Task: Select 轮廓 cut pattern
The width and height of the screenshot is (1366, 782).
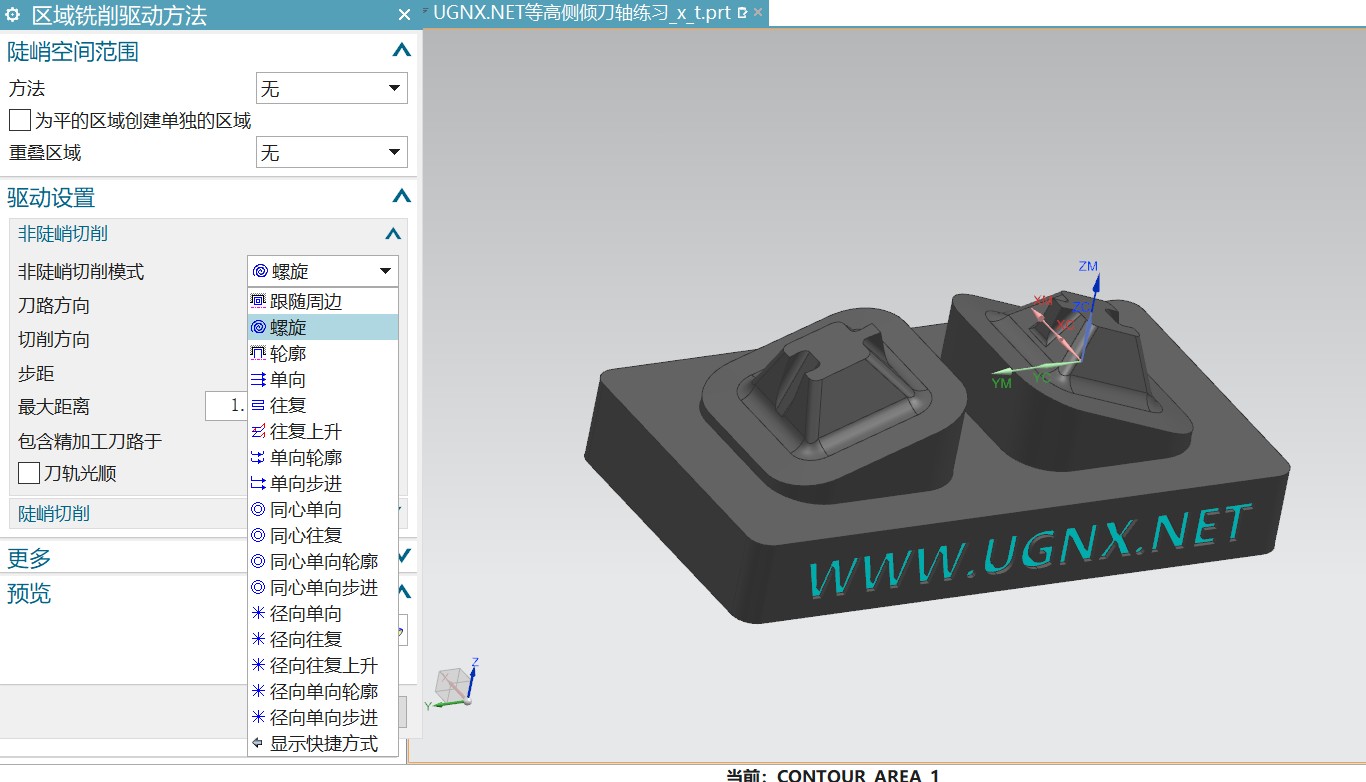Action: (x=323, y=353)
